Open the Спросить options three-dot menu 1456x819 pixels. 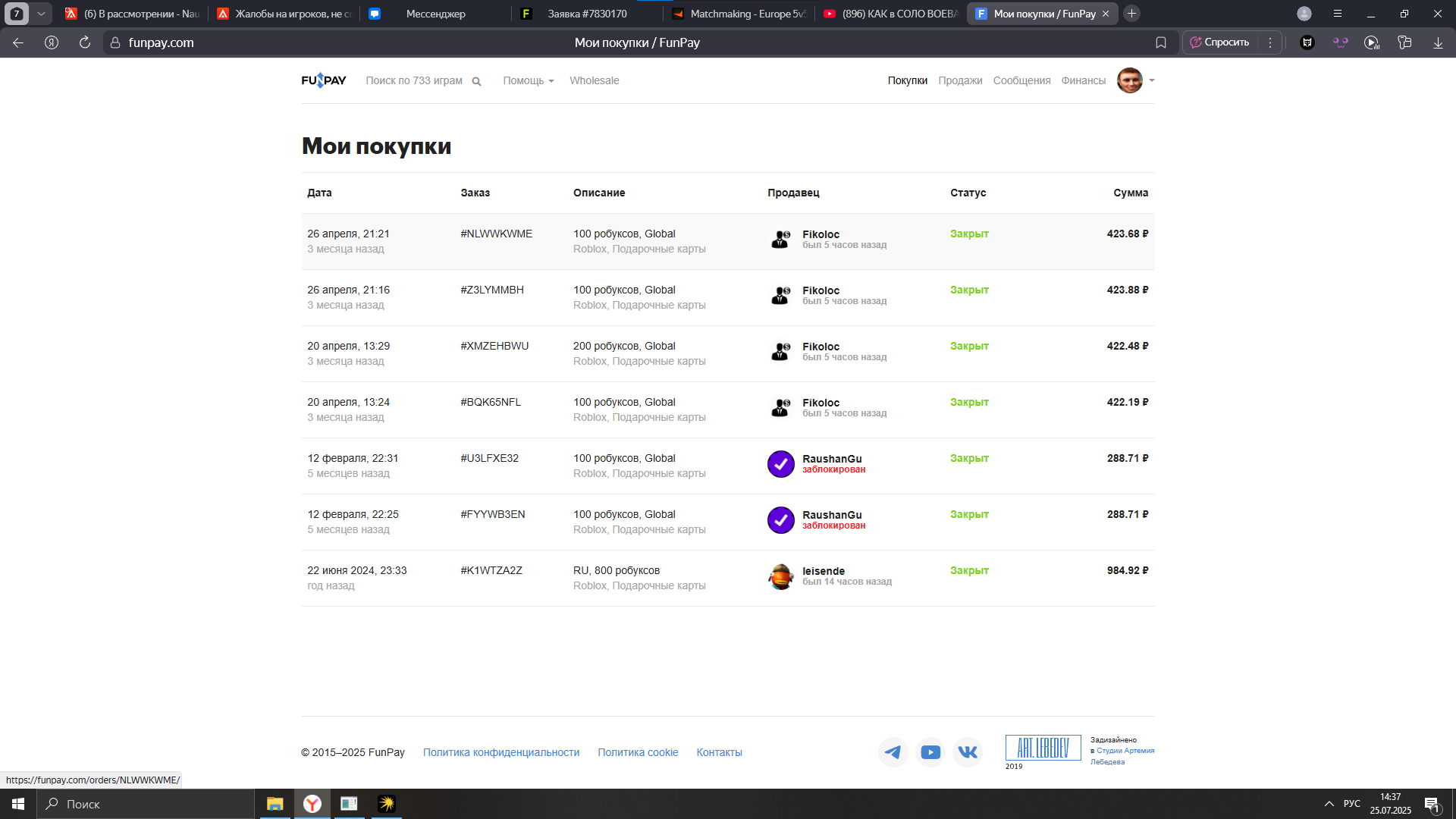1270,42
